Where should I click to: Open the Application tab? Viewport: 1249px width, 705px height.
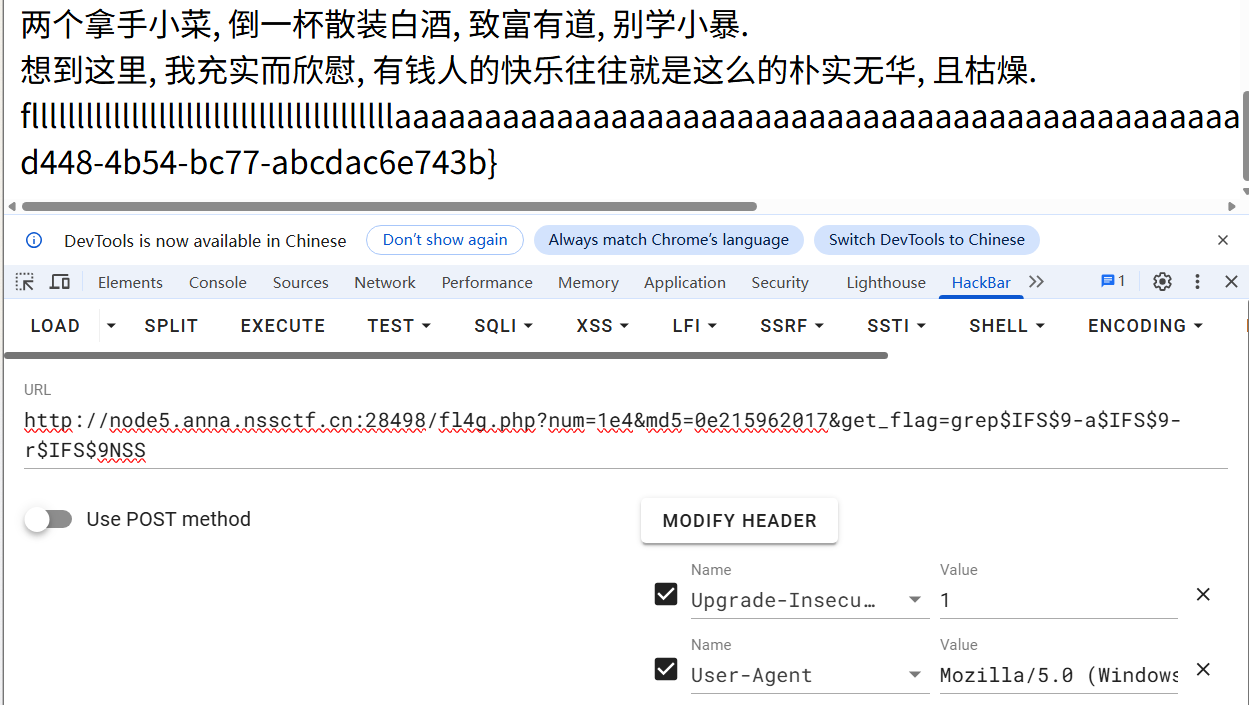[685, 282]
